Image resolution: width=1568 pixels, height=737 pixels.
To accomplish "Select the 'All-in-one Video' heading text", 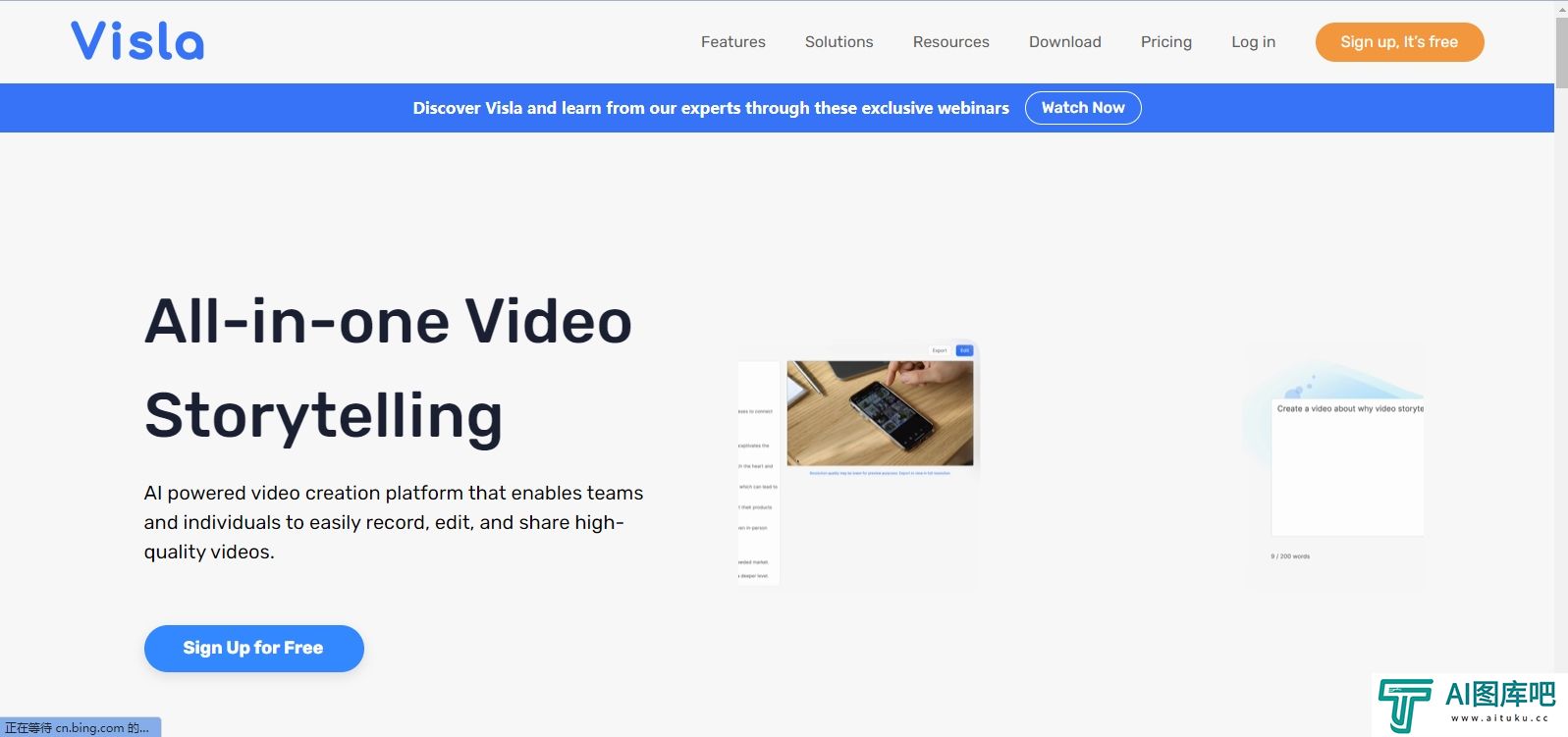I will (x=388, y=322).
